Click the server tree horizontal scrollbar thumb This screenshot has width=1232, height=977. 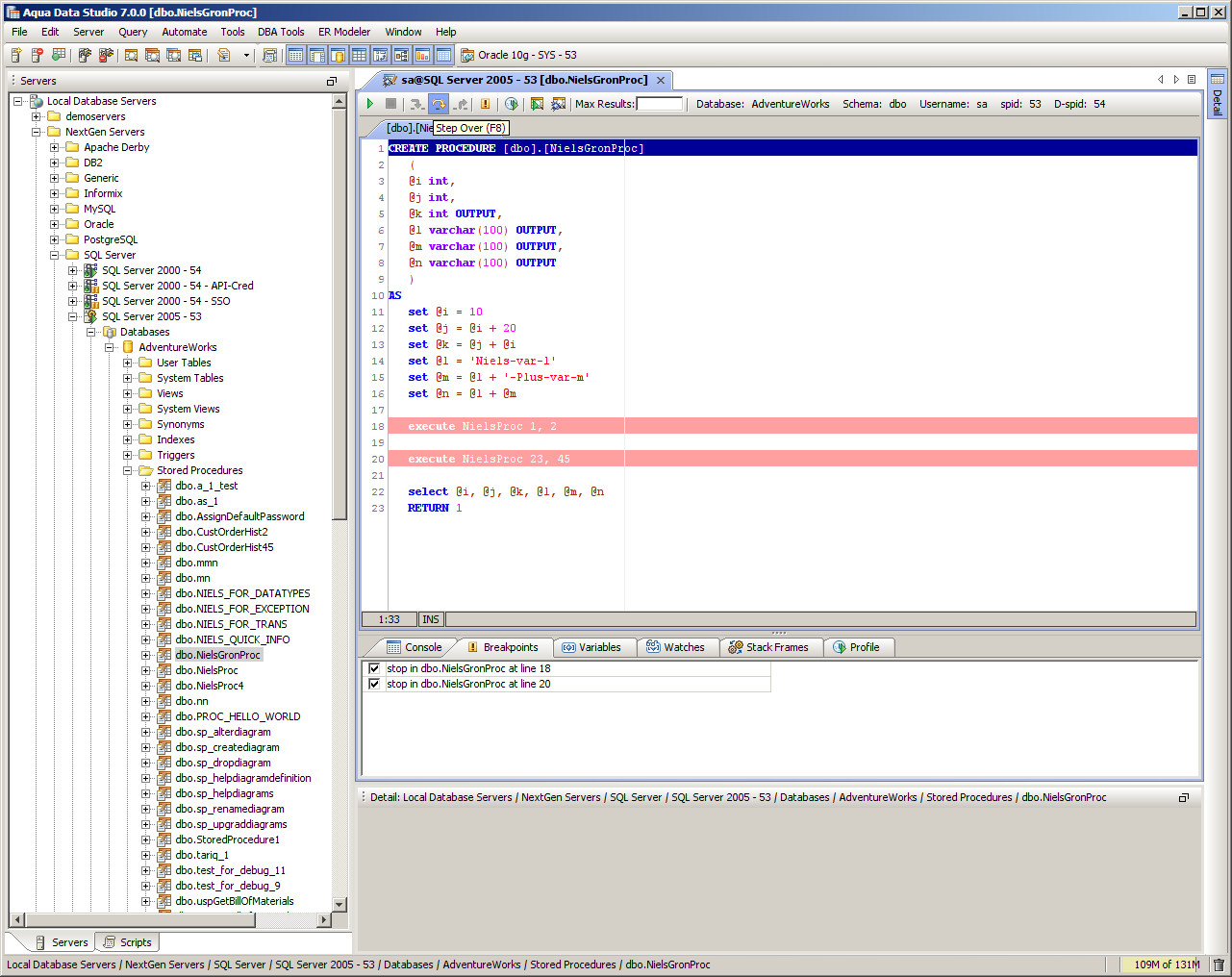(139, 920)
